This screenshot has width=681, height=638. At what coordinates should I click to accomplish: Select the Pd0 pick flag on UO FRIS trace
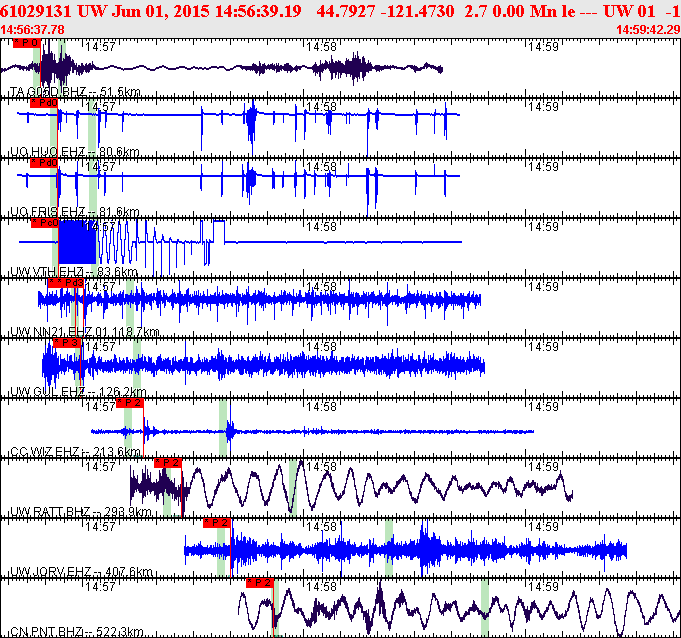tap(44, 163)
